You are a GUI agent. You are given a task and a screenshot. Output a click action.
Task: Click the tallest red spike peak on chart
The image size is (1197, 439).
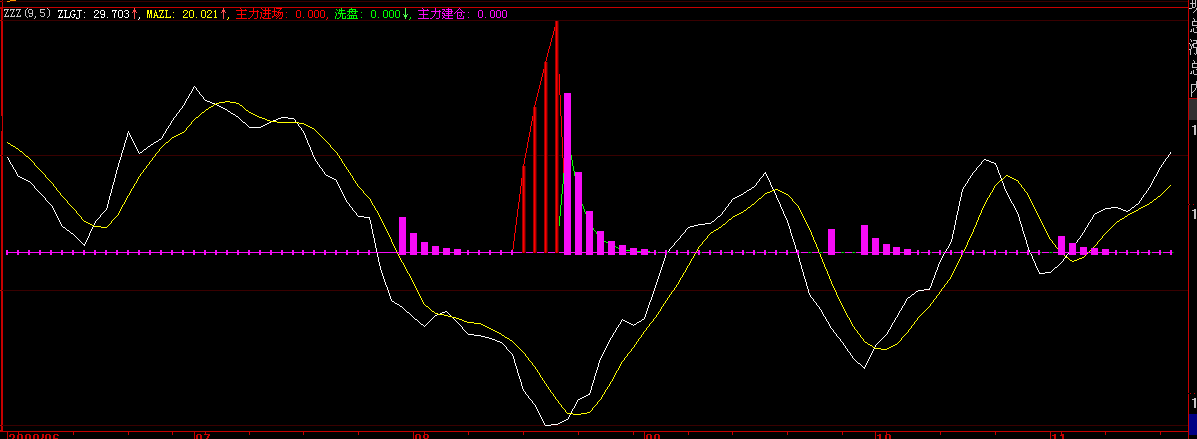[x=557, y=23]
